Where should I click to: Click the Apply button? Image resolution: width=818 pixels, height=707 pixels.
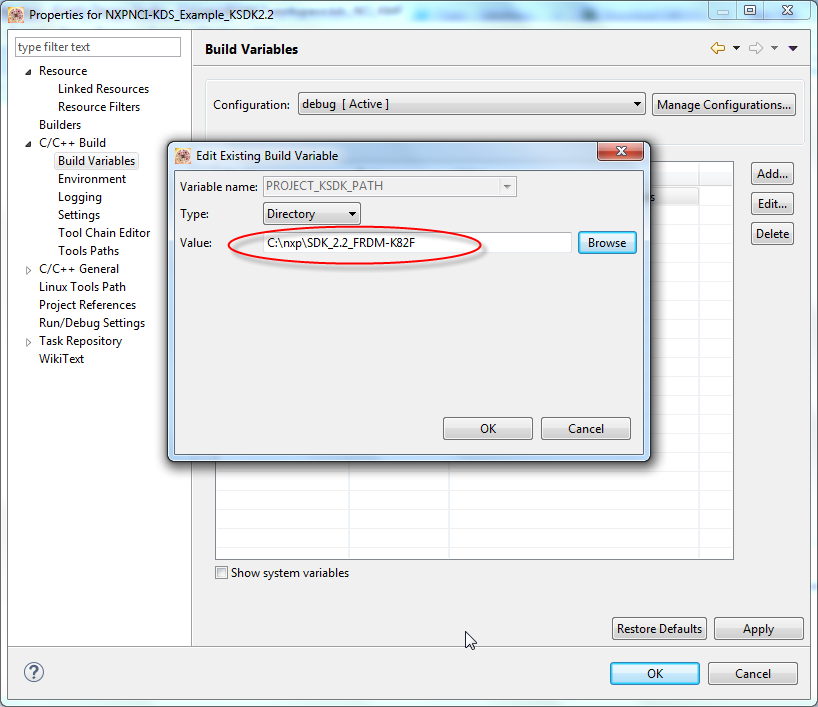[759, 628]
